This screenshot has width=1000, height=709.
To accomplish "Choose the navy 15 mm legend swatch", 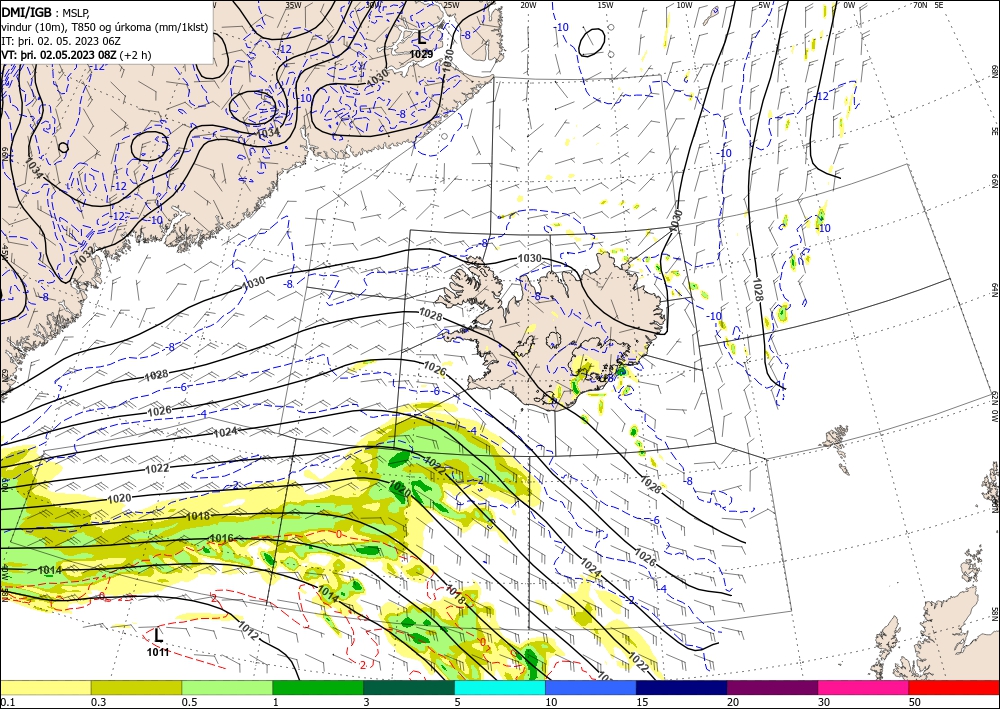I will [682, 687].
